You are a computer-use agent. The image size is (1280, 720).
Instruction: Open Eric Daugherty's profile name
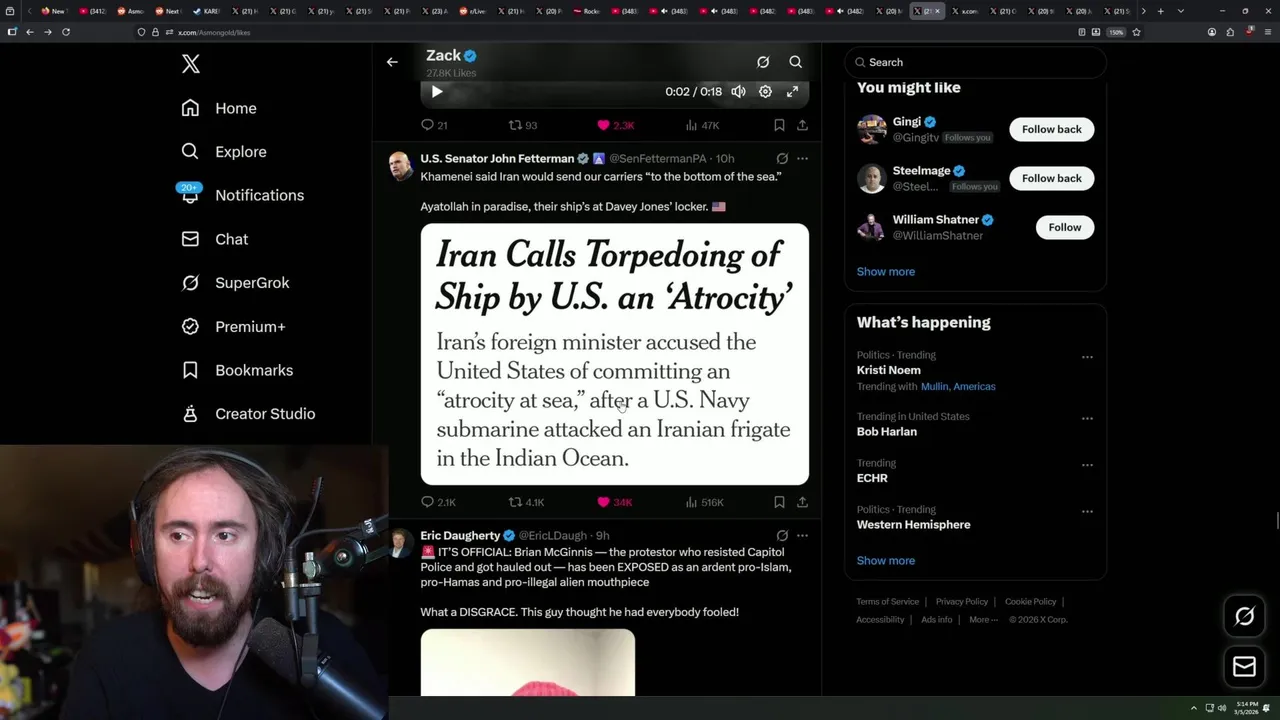pyautogui.click(x=460, y=536)
